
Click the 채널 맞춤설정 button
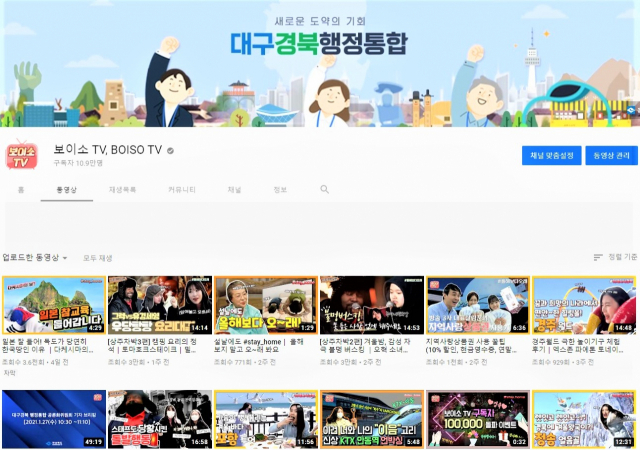click(x=551, y=156)
